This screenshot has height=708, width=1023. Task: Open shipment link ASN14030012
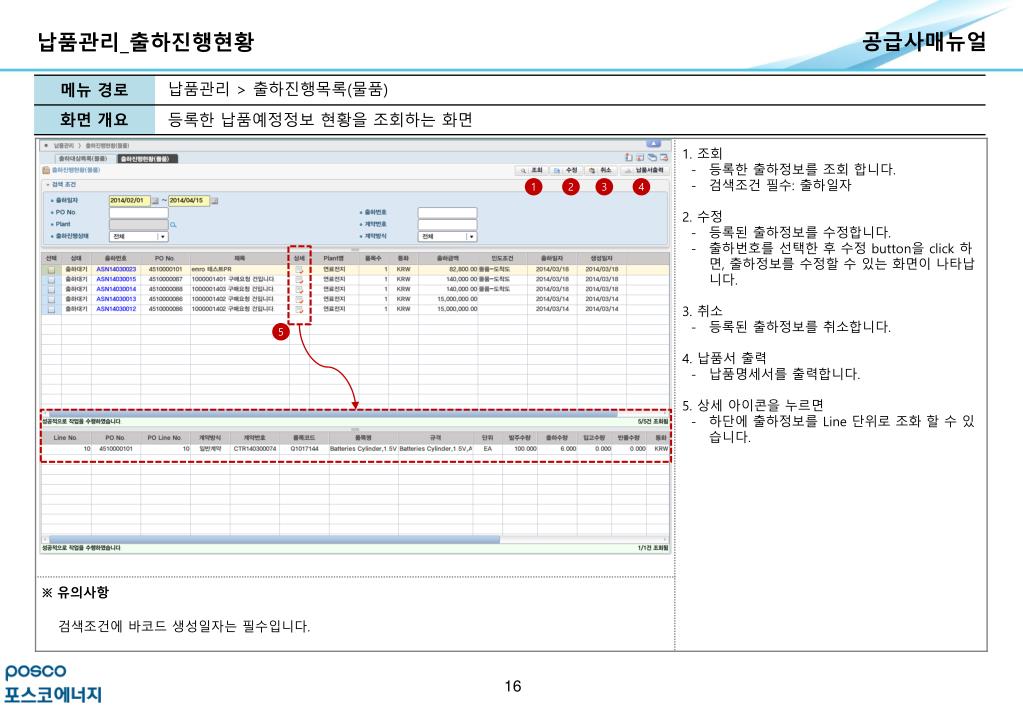click(x=116, y=309)
